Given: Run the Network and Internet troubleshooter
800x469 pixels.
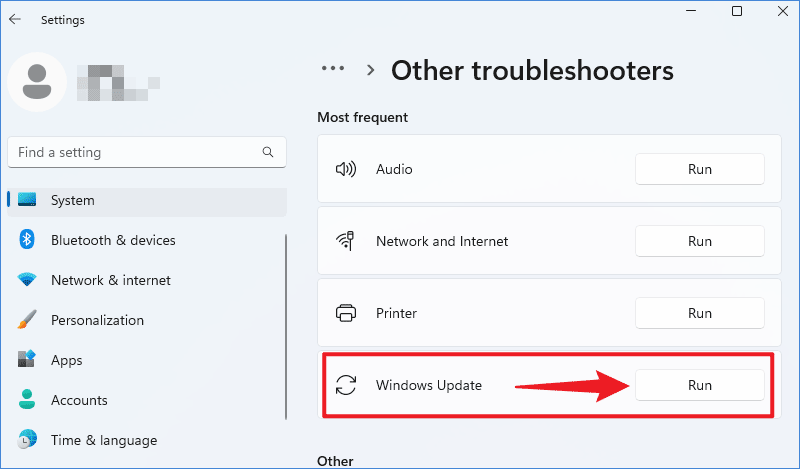Looking at the screenshot, I should pos(699,241).
